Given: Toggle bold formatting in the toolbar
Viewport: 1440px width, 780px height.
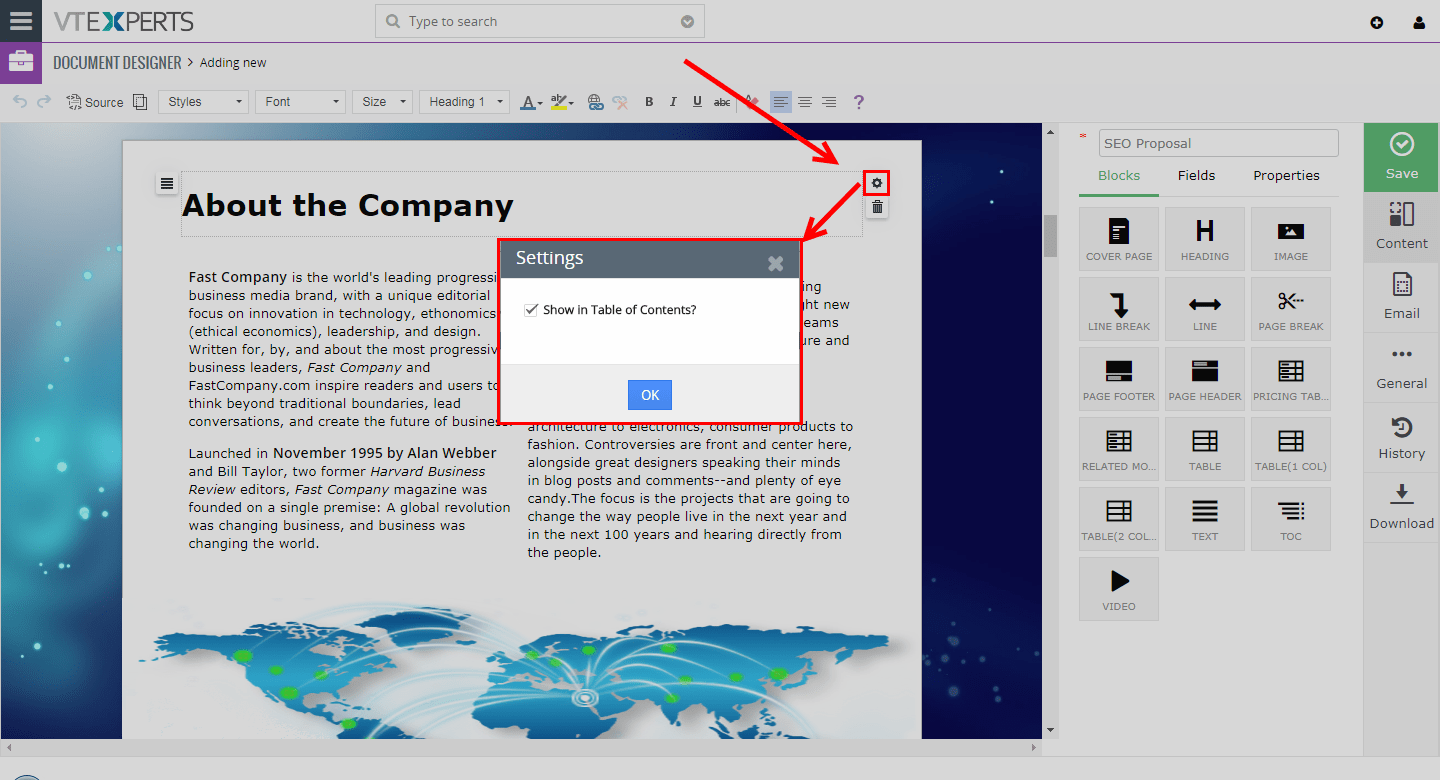Looking at the screenshot, I should click(648, 101).
